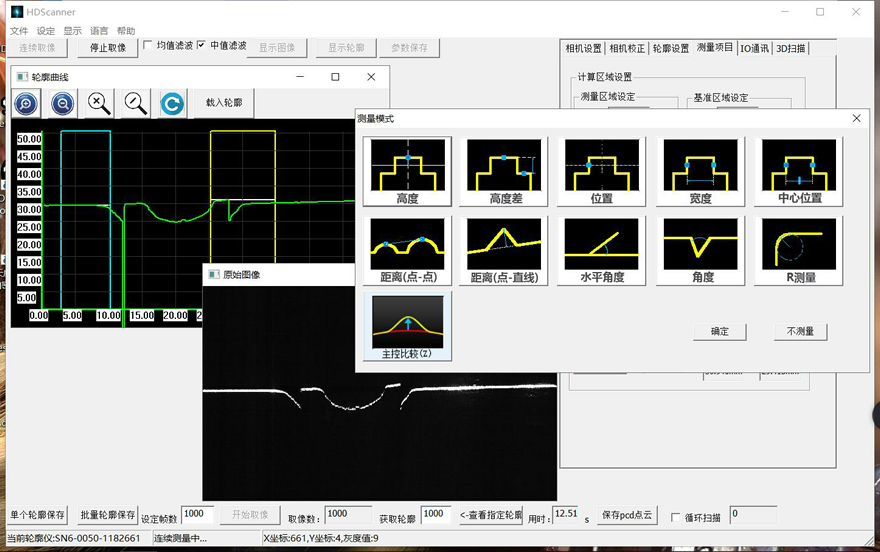Pick the 中心位置 center position mode

pos(799,172)
